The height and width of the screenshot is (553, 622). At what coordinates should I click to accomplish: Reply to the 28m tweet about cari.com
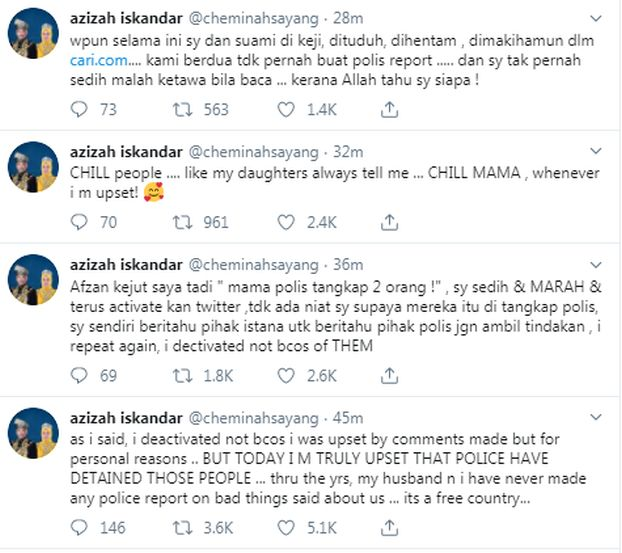click(x=83, y=108)
